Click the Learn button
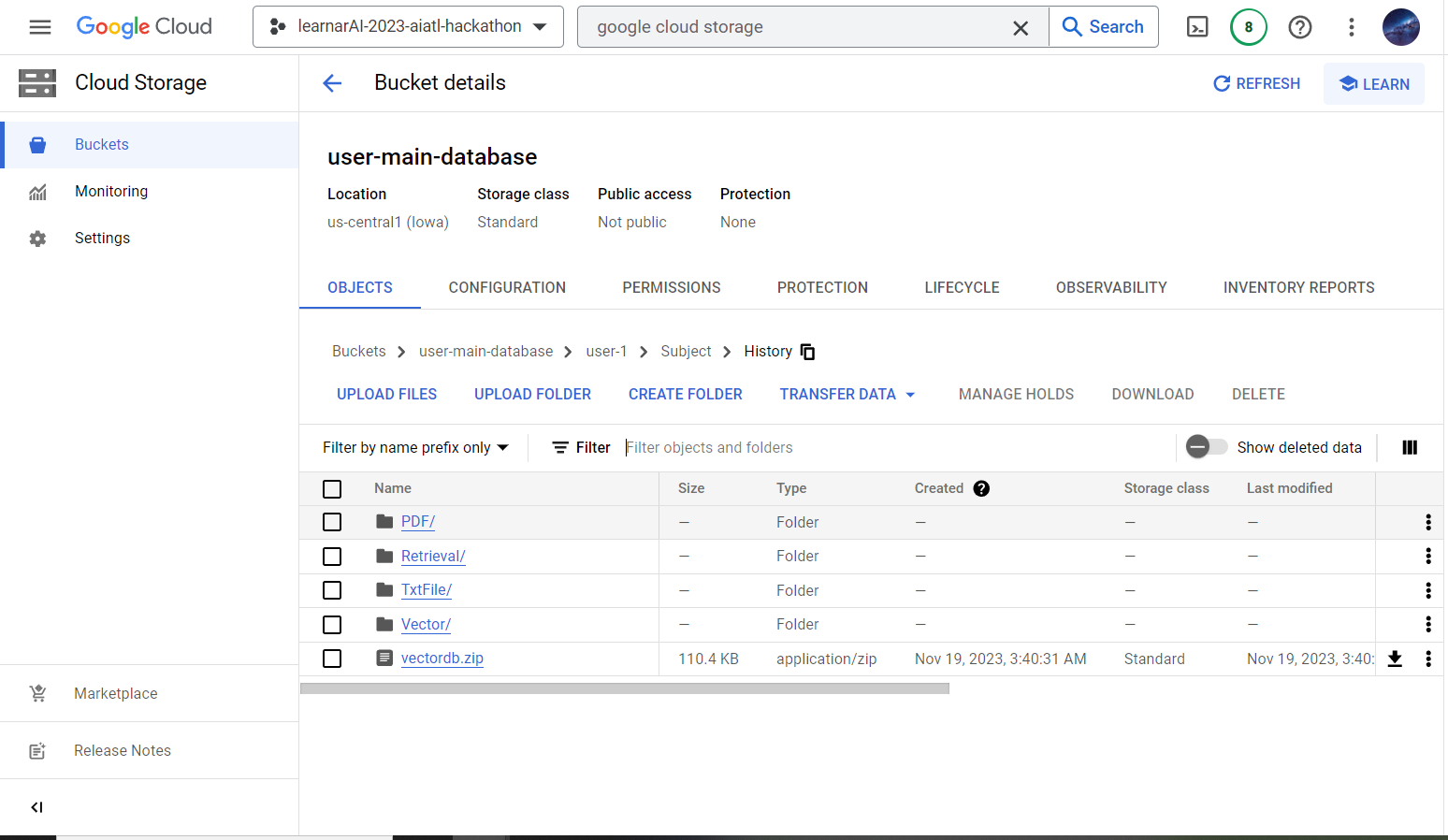This screenshot has width=1448, height=840. click(1374, 84)
